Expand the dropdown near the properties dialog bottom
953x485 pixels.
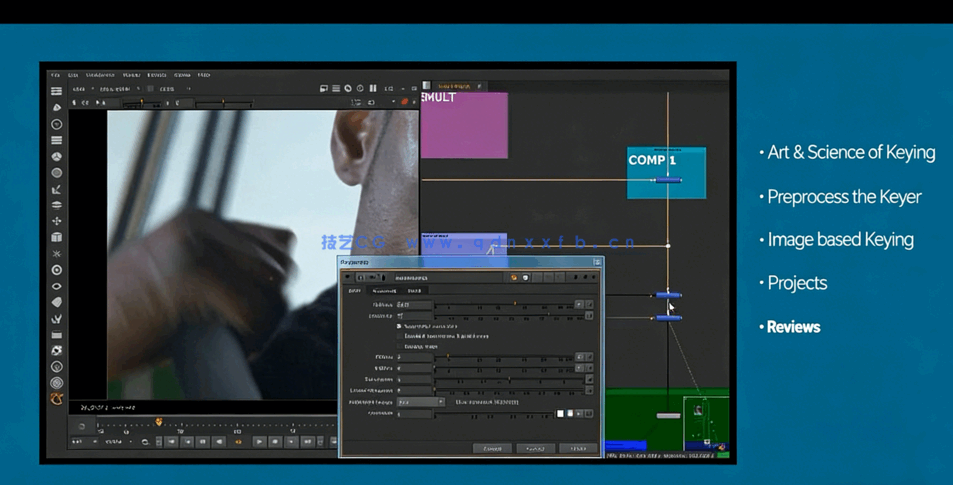pos(420,402)
